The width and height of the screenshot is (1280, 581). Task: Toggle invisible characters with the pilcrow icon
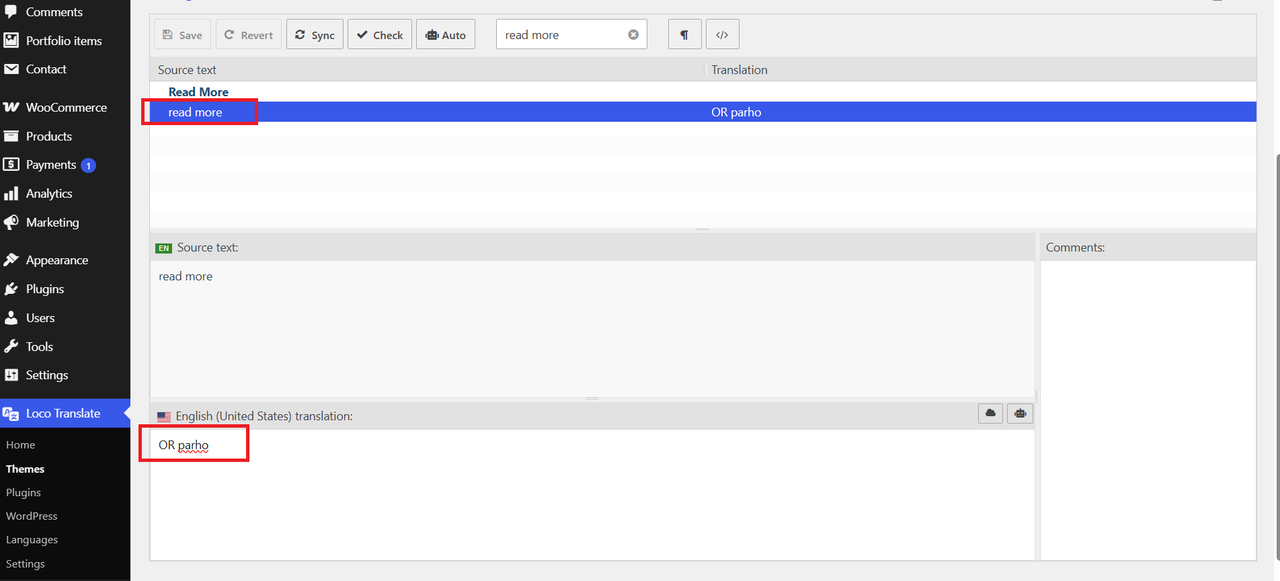tap(685, 35)
